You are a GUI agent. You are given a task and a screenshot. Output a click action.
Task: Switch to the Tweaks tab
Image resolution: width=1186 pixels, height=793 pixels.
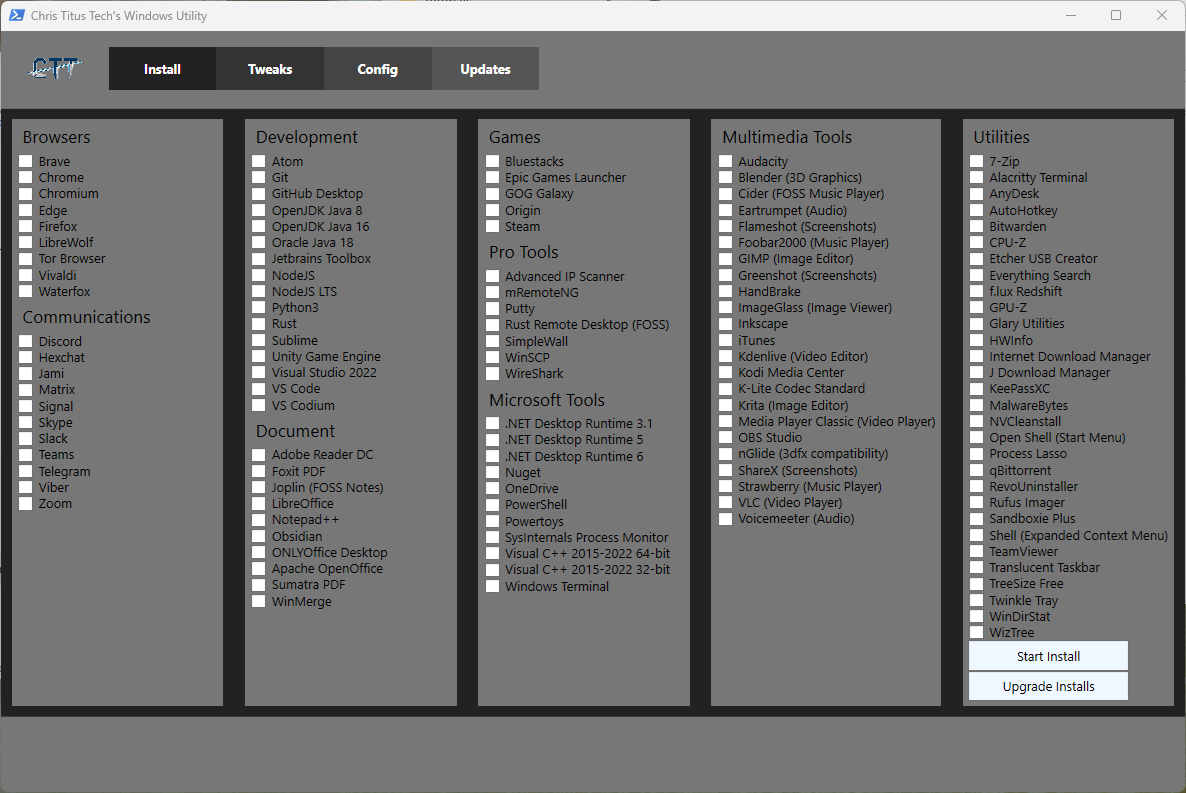point(270,69)
